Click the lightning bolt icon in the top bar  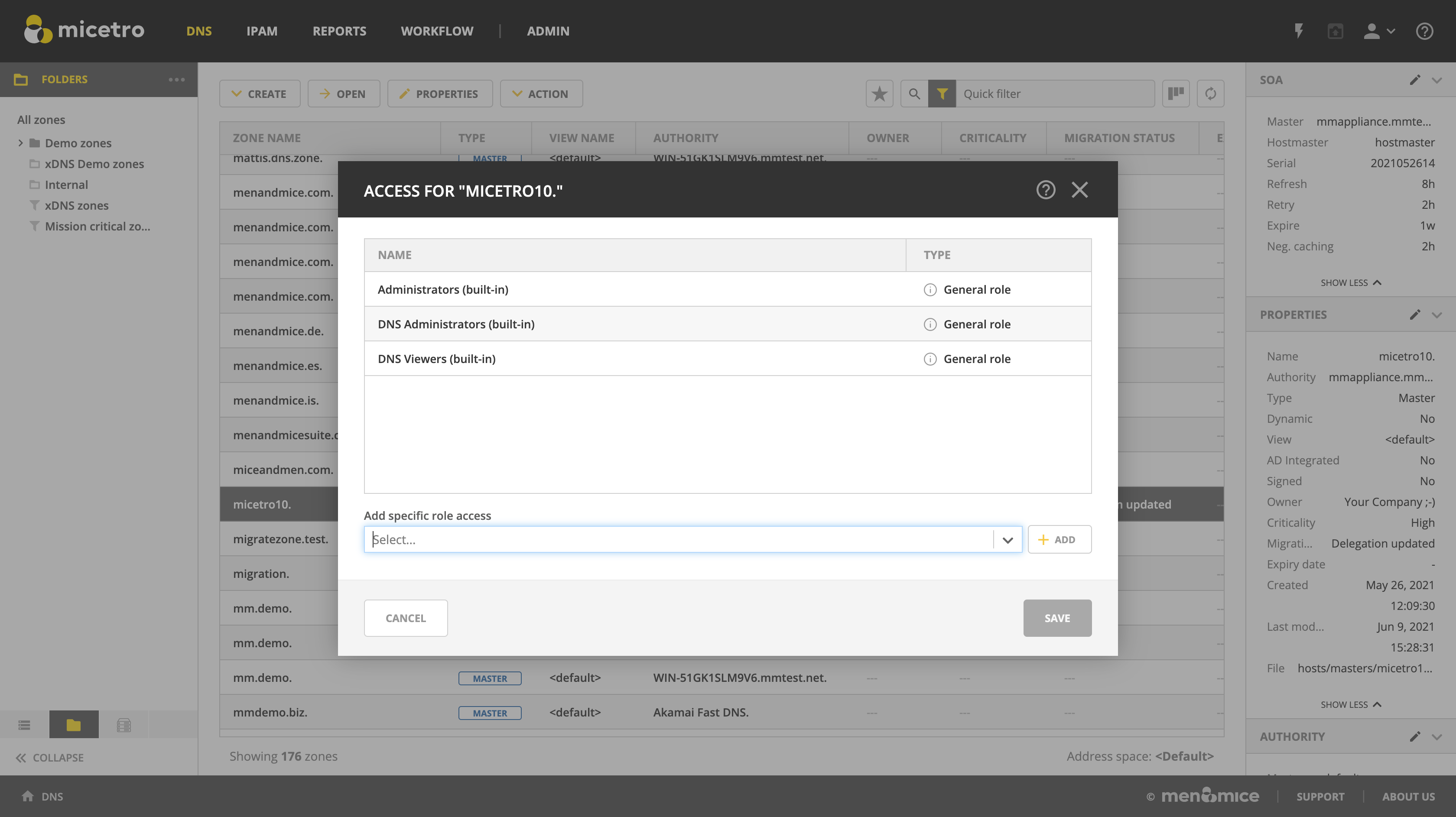point(1299,31)
